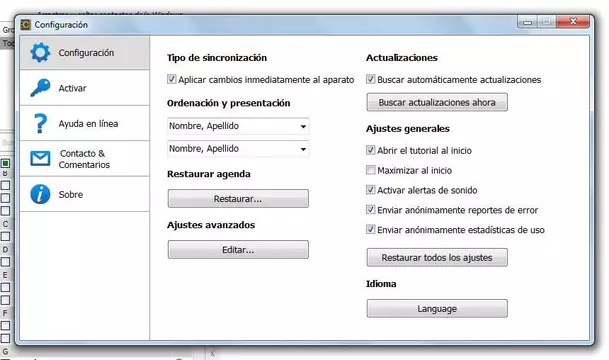Disable 'Activar alertas de sonido' checkbox
Viewport: 609px width, 360px height.
click(x=371, y=190)
